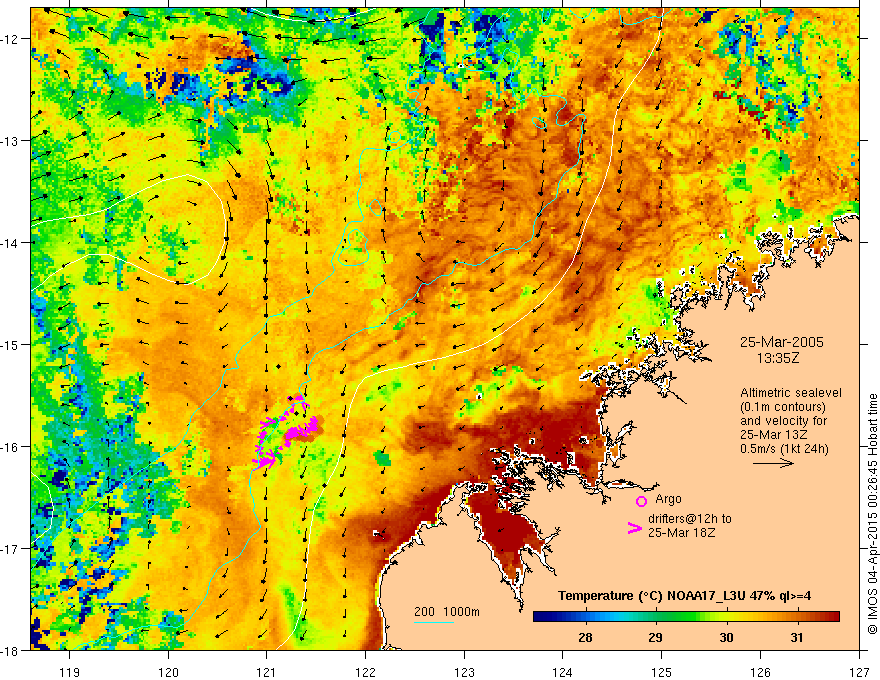
Task: Click the 'and velocity for' text
Action: point(783,421)
